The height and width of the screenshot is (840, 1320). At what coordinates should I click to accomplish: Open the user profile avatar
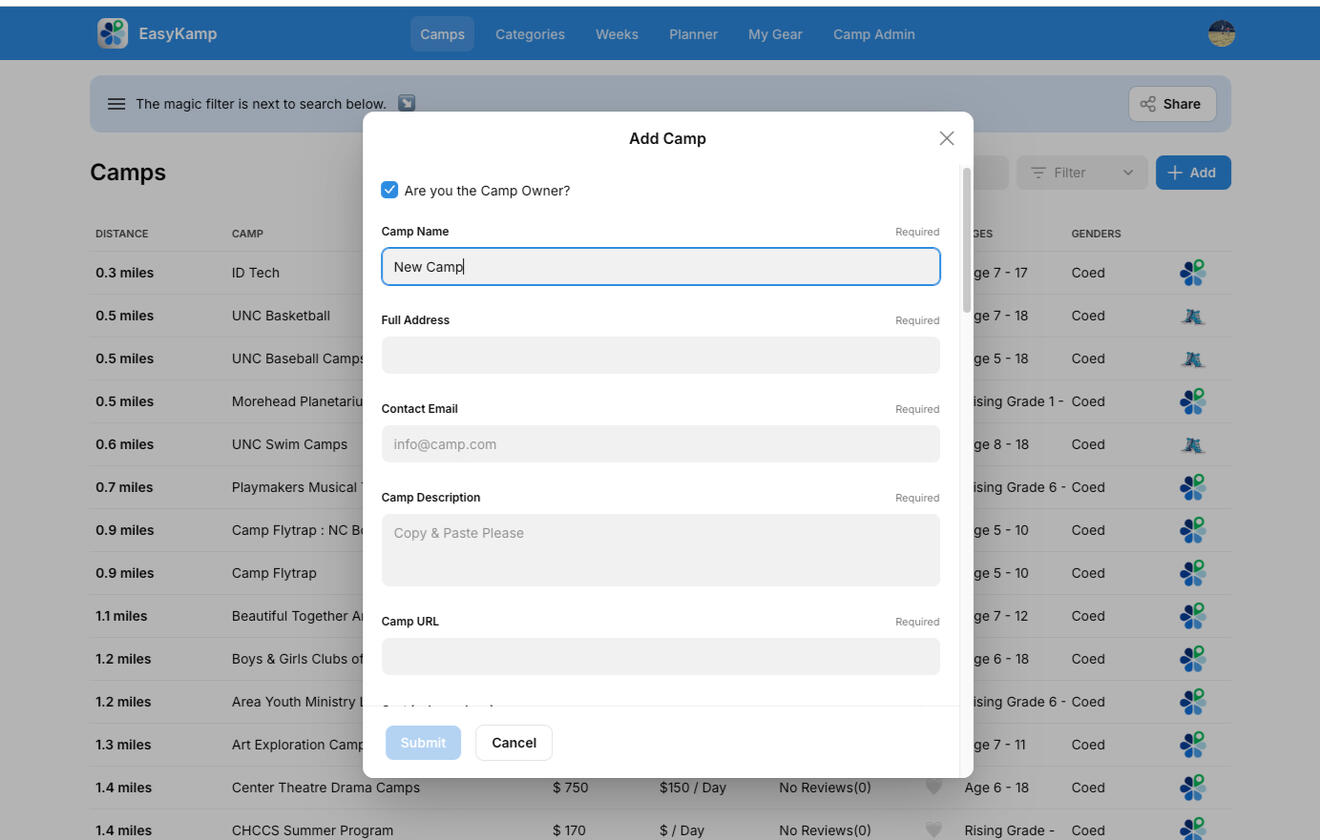1221,33
